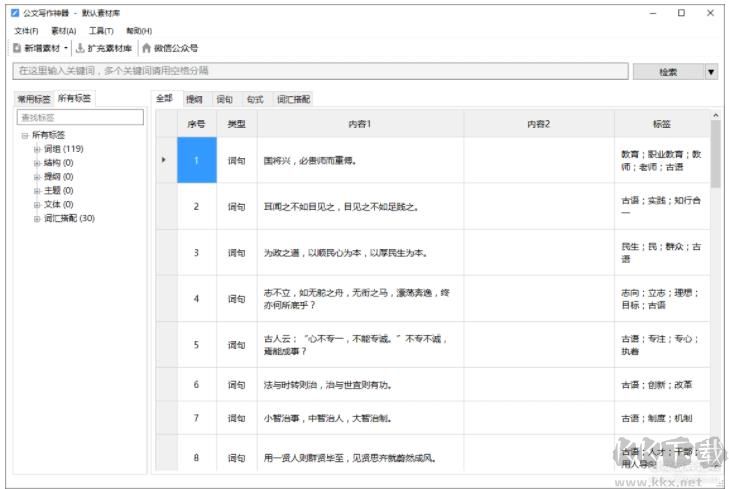Focus the keyword search input field
The image size is (729, 489).
tap(320, 71)
